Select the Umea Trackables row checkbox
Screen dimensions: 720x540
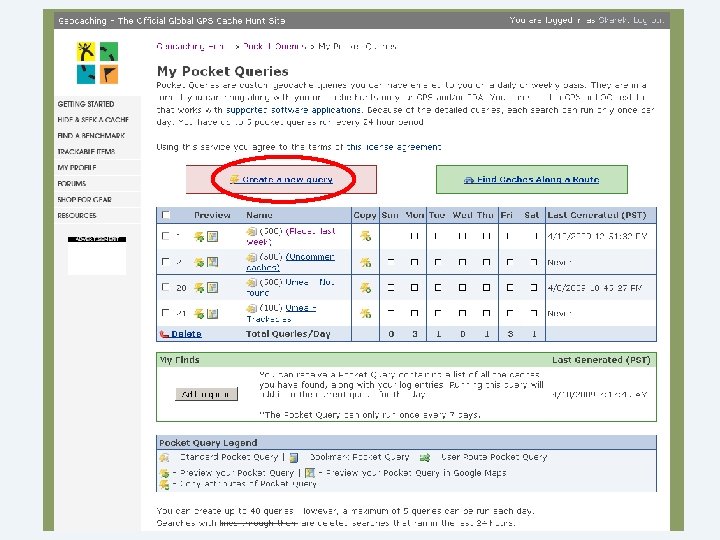(166, 313)
